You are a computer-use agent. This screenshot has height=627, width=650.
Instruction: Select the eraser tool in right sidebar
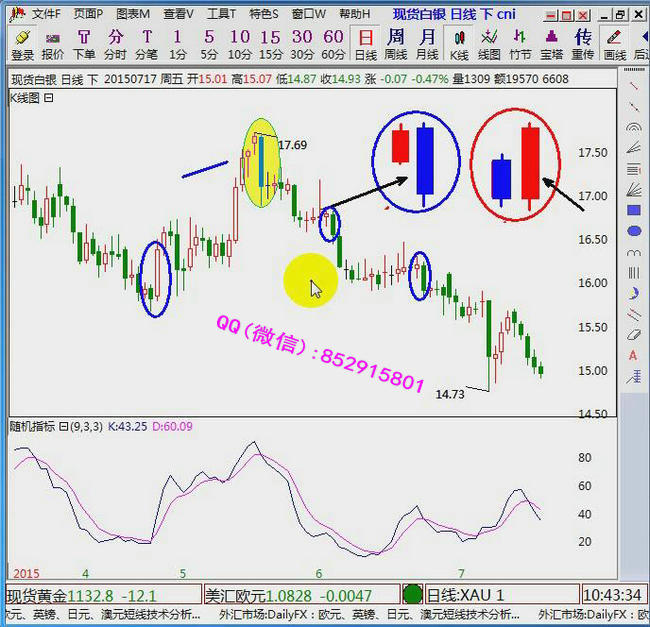click(634, 335)
